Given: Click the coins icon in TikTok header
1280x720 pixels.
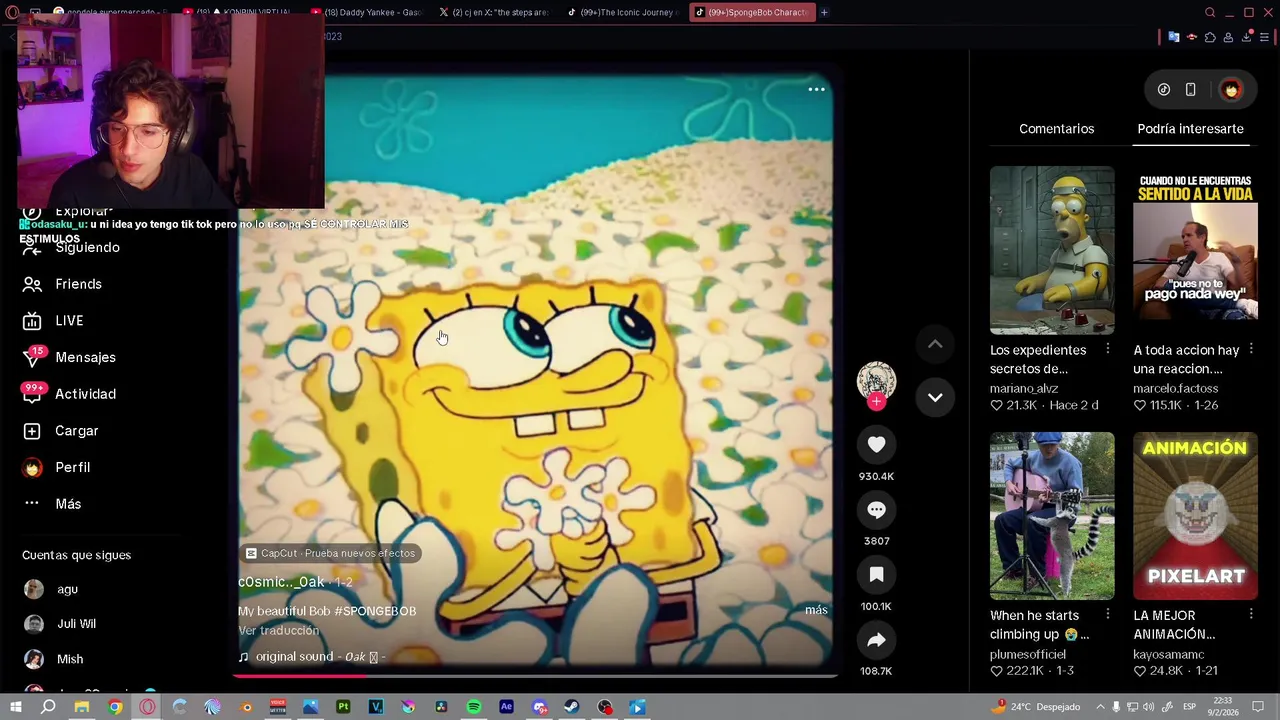Looking at the screenshot, I should (x=1164, y=90).
